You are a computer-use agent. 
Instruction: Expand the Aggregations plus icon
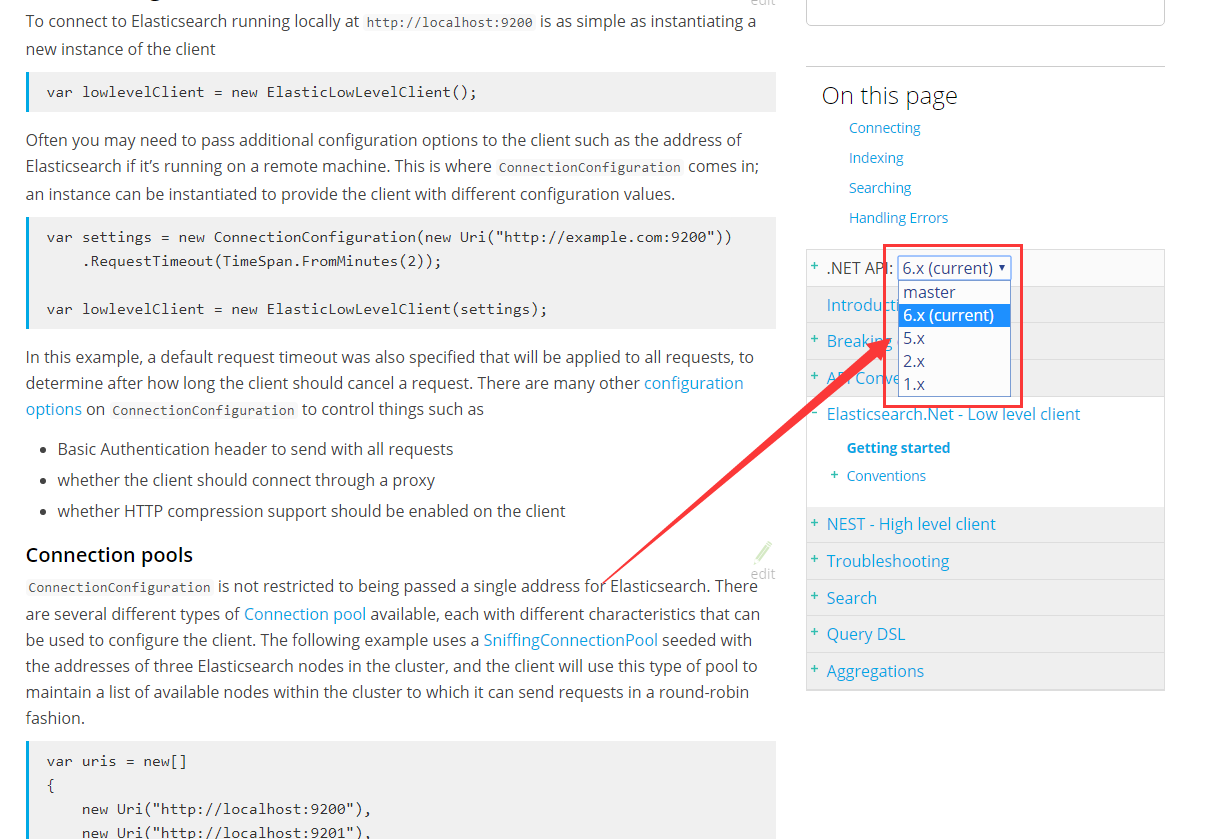(814, 670)
